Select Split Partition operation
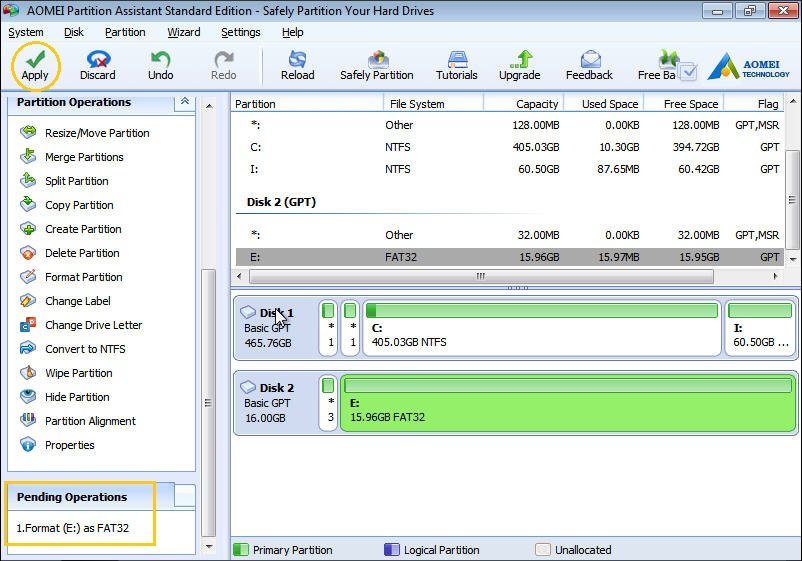The image size is (802, 561). [64, 181]
